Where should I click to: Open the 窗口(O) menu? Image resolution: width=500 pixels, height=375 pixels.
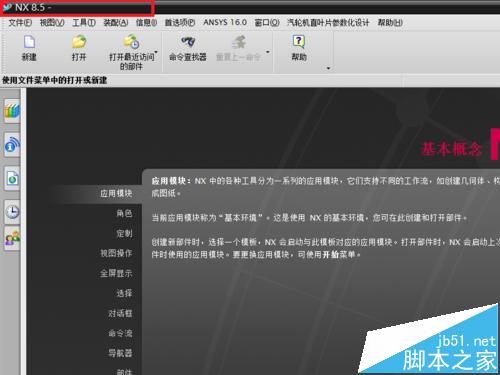tap(267, 23)
